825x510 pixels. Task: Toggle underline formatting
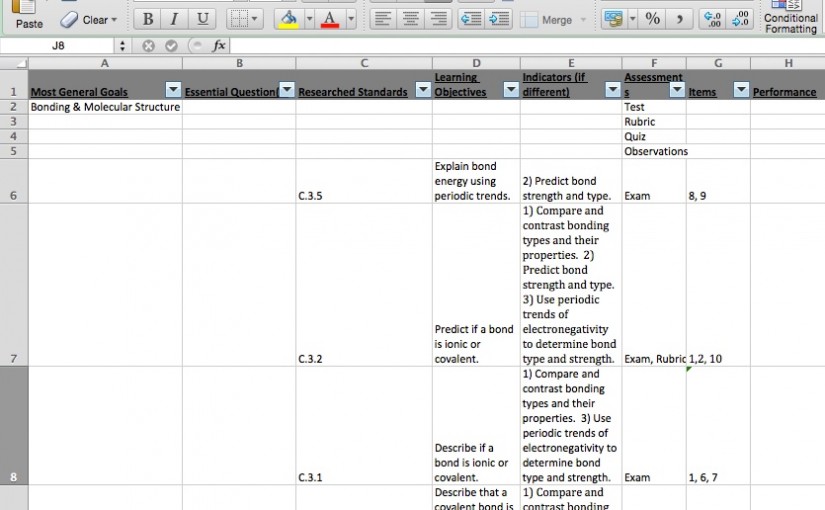point(203,19)
